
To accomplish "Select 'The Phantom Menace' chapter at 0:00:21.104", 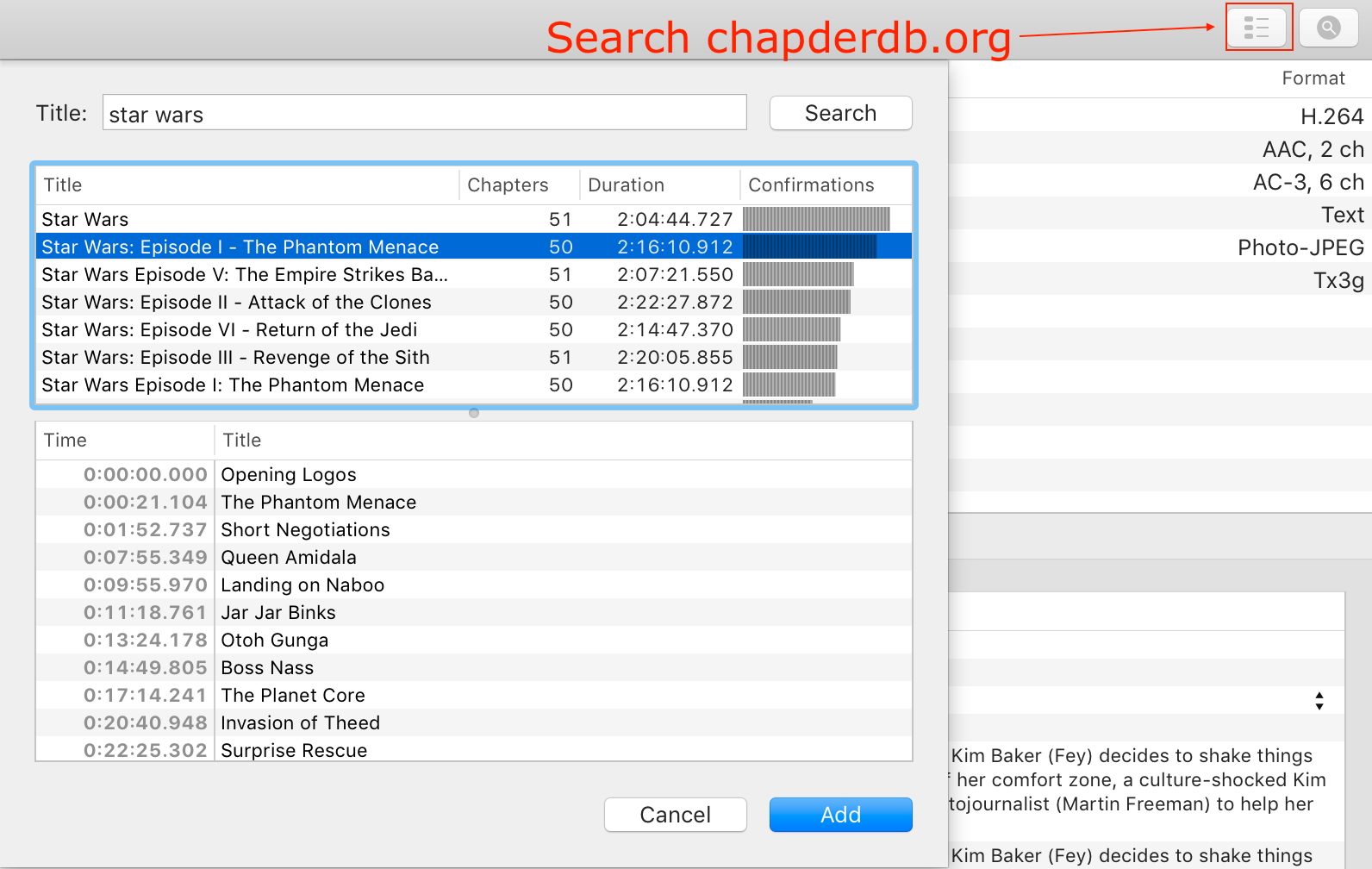I will pyautogui.click(x=474, y=502).
